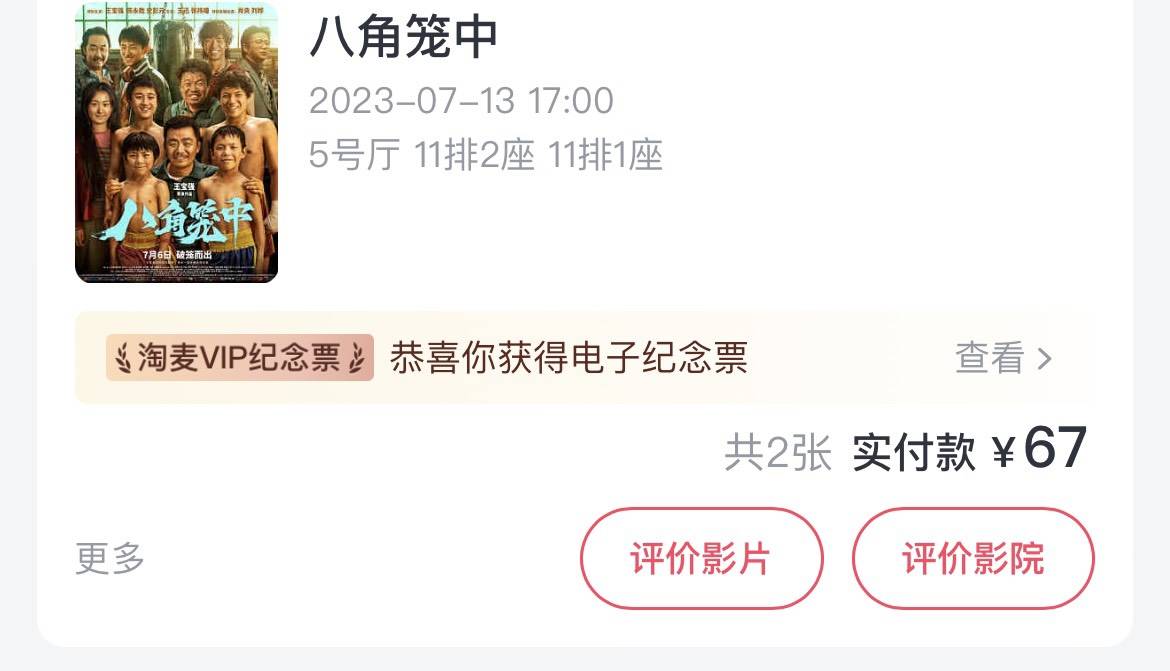Click the 评价影院 button
The image size is (1170, 671).
pos(973,558)
